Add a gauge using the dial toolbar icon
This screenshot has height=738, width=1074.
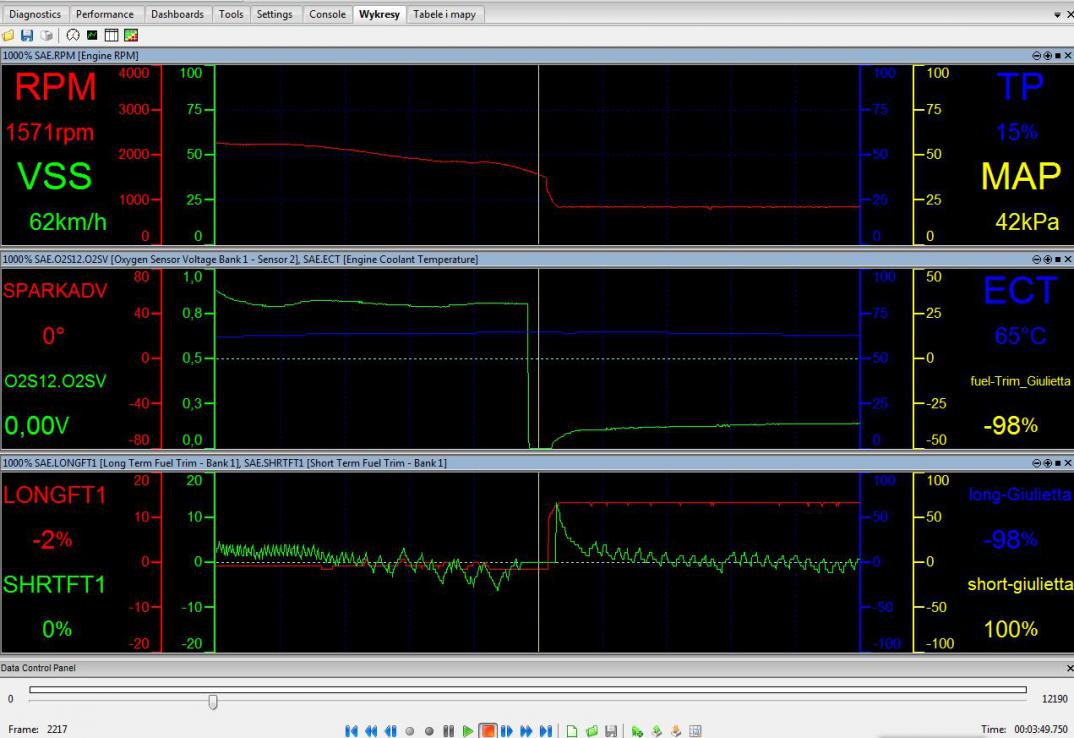click(x=73, y=36)
